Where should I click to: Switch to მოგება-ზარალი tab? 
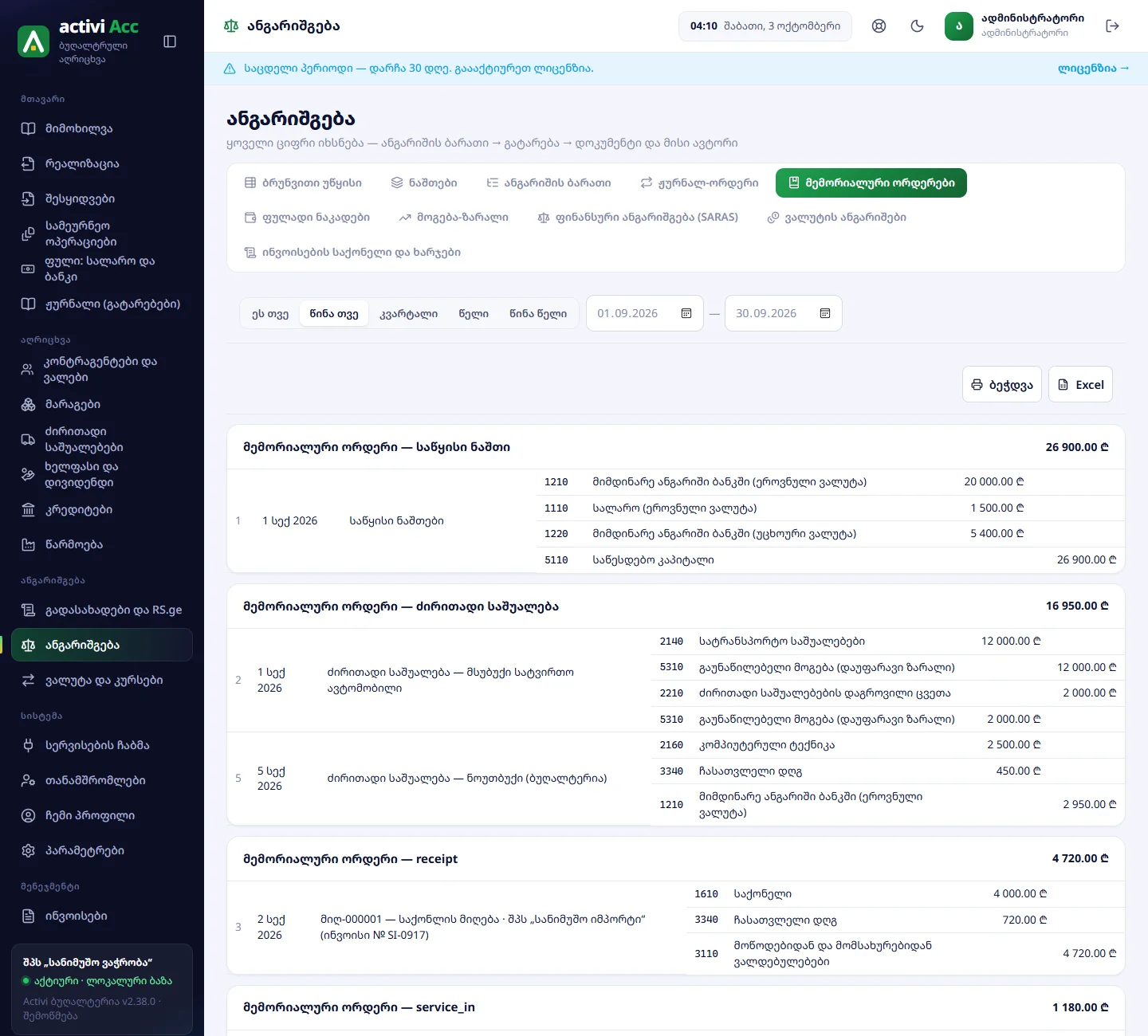(x=454, y=217)
